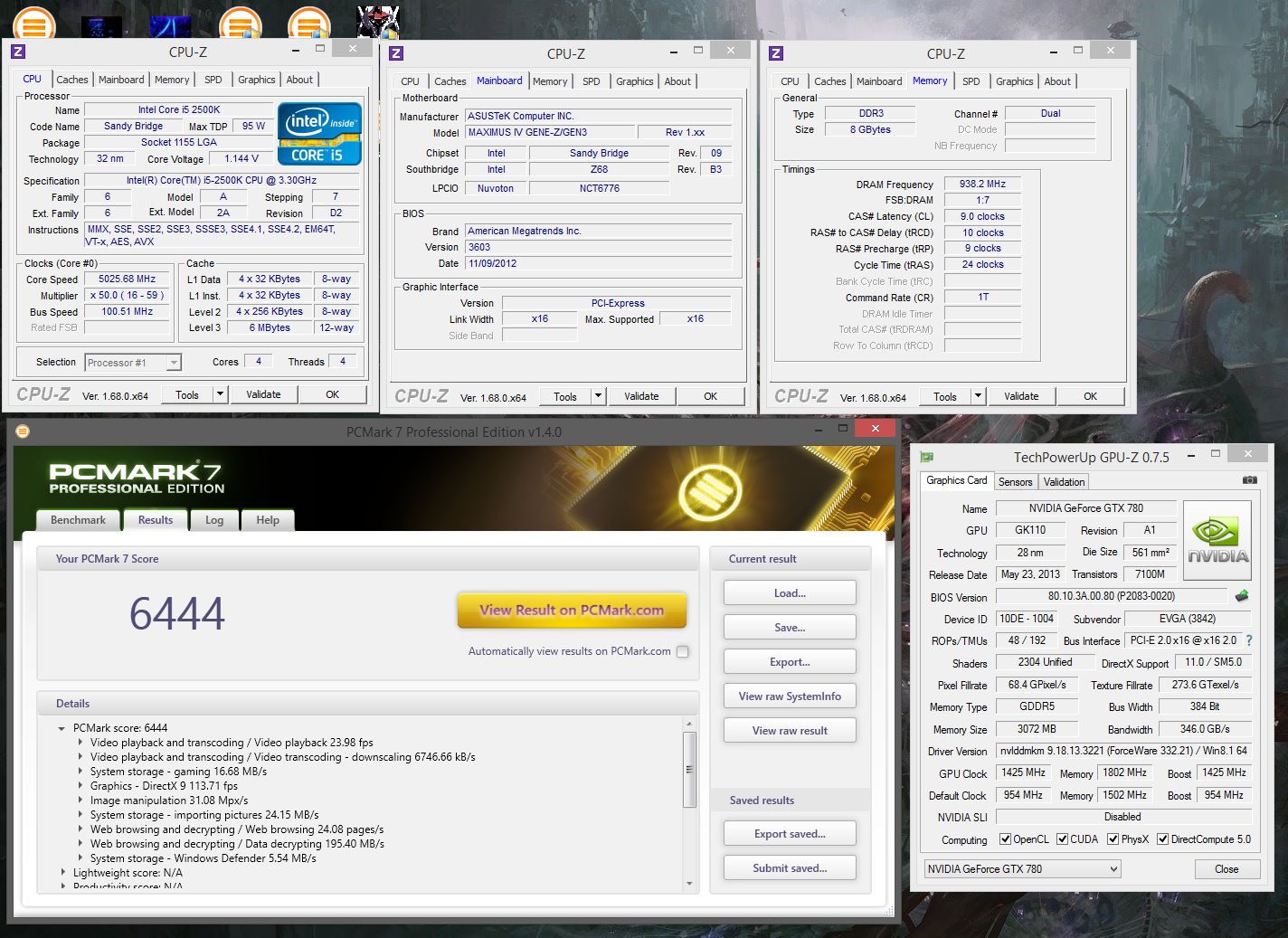Click the GPU-Z title bar graphics card icon
Image resolution: width=1288 pixels, height=938 pixels.
click(x=926, y=457)
